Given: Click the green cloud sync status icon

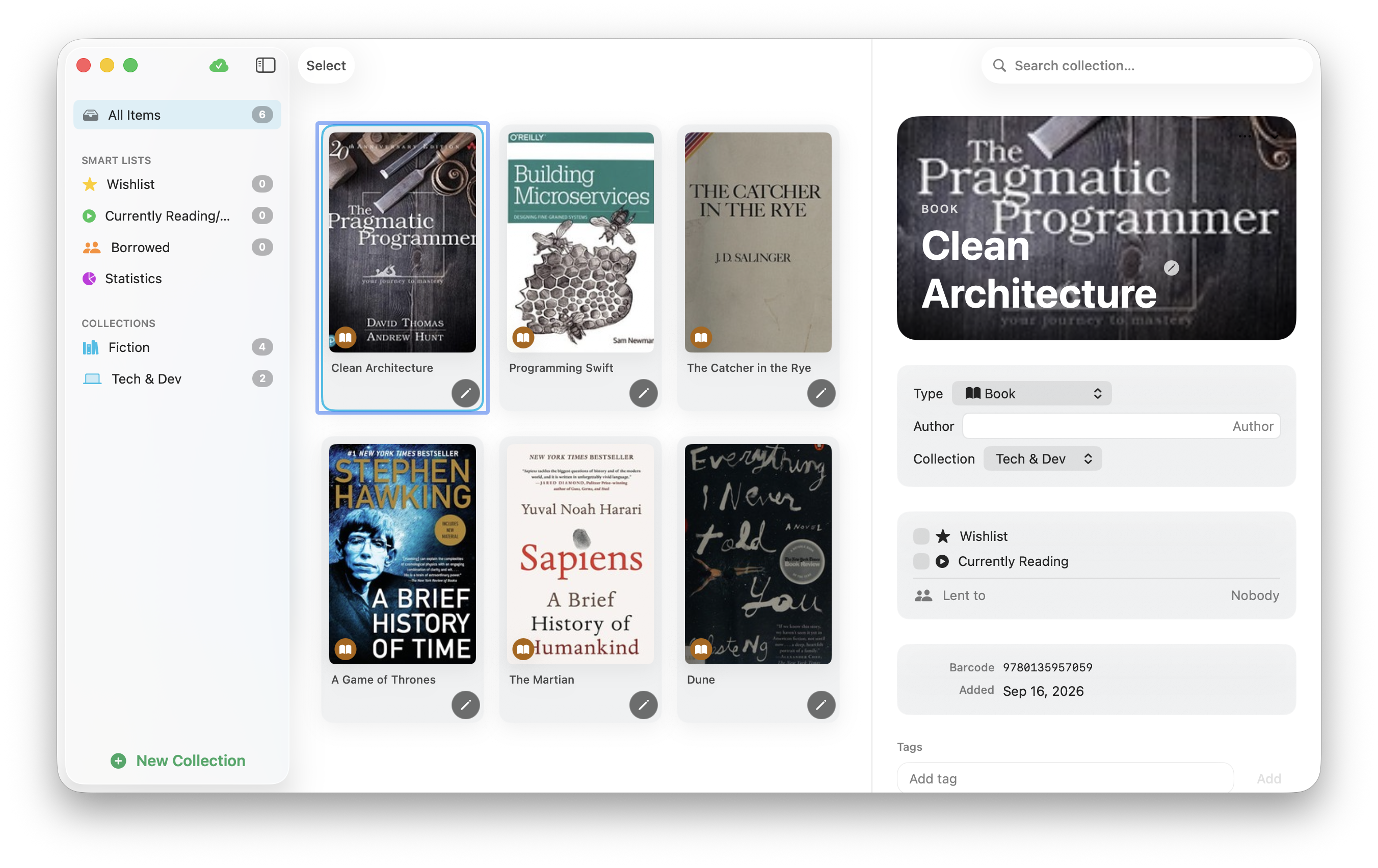Looking at the screenshot, I should click(219, 65).
